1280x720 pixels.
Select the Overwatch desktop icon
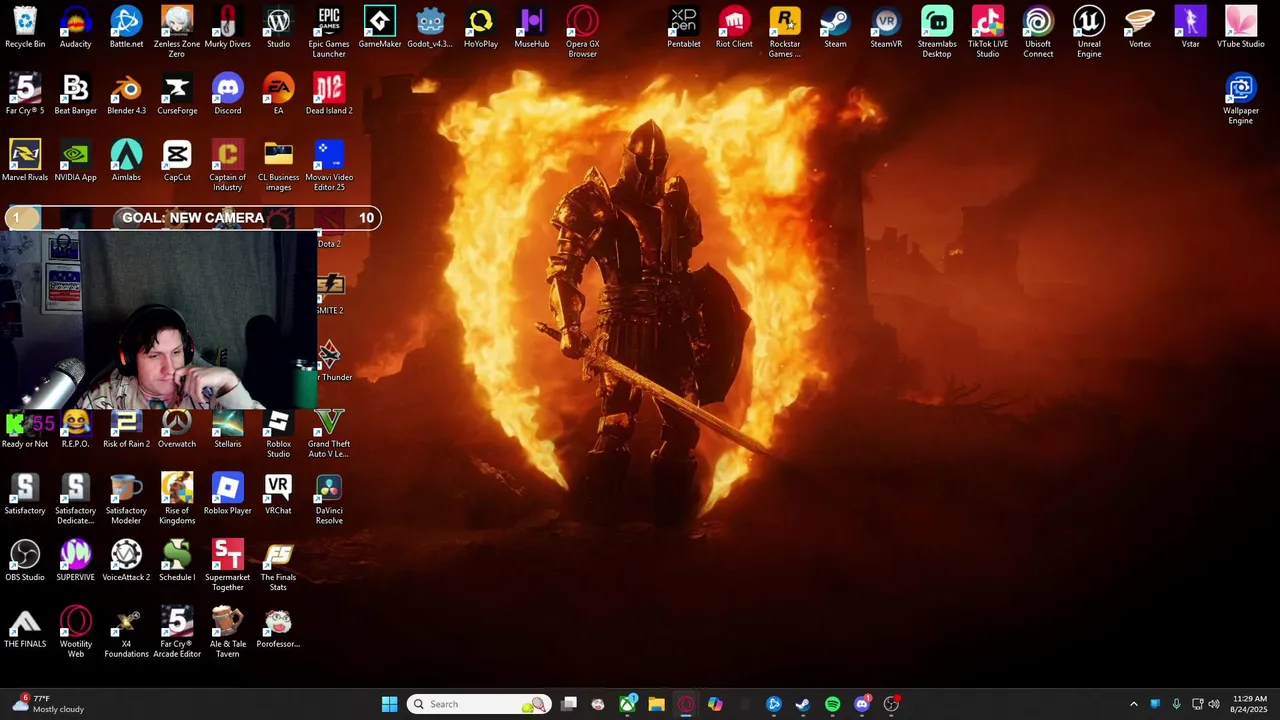[177, 428]
